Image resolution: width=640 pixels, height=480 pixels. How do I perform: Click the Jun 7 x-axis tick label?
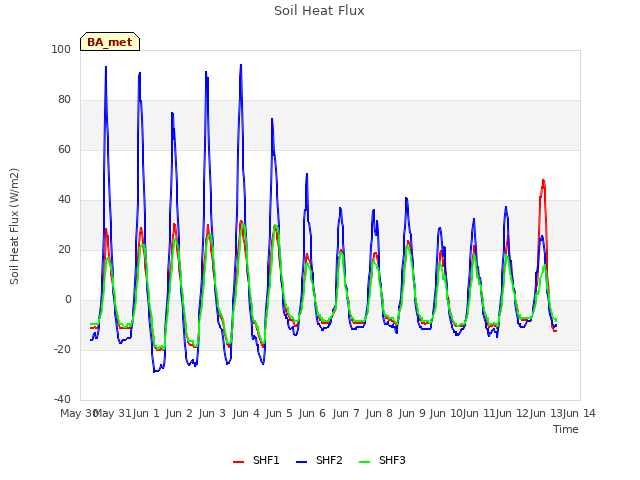pos(346,413)
